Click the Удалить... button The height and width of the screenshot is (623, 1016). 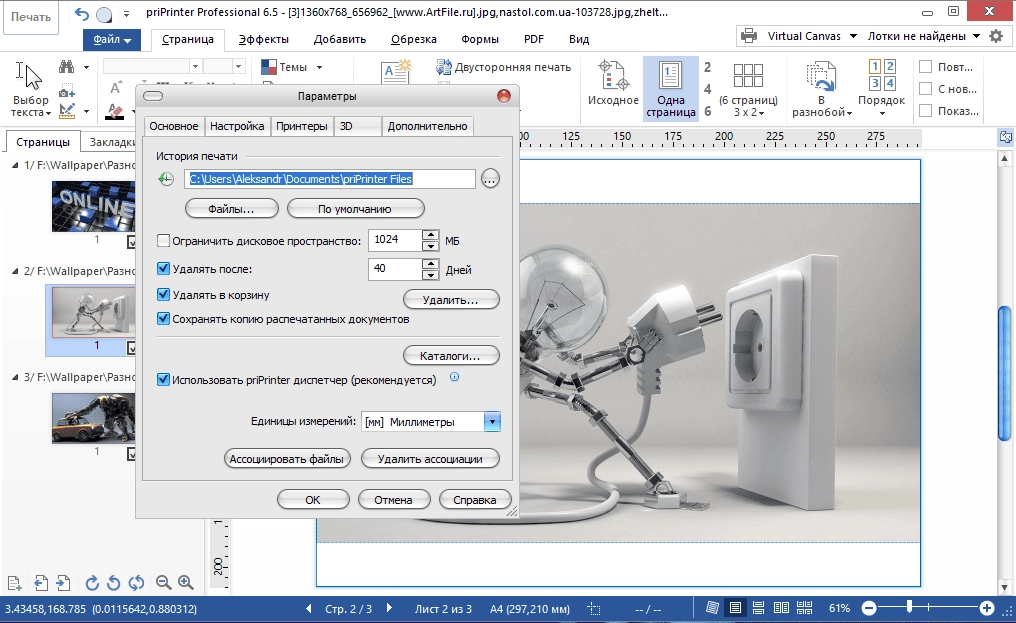pyautogui.click(x=451, y=300)
